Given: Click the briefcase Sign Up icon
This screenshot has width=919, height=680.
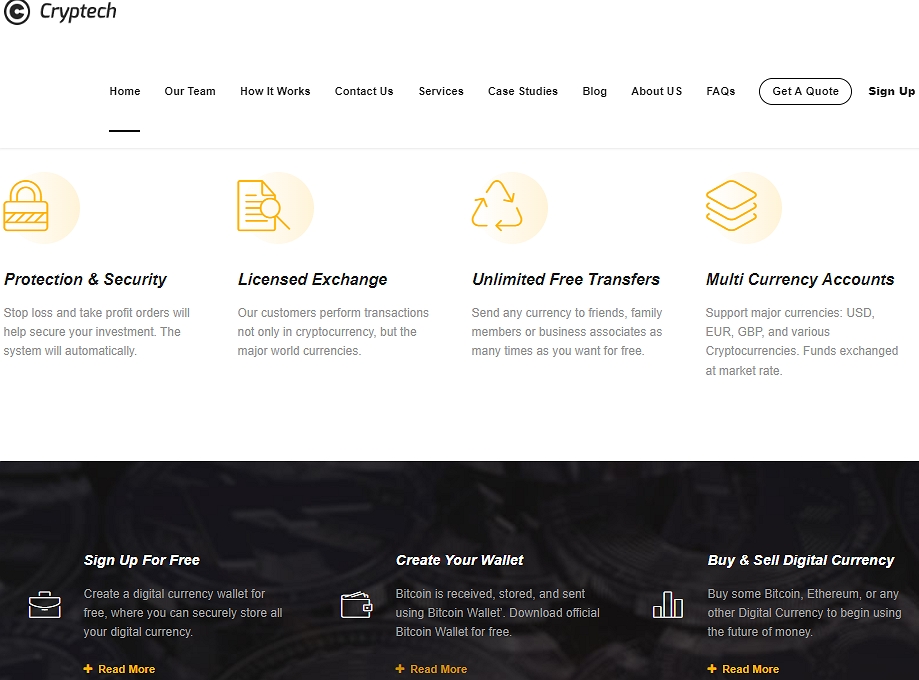Looking at the screenshot, I should click(x=45, y=605).
